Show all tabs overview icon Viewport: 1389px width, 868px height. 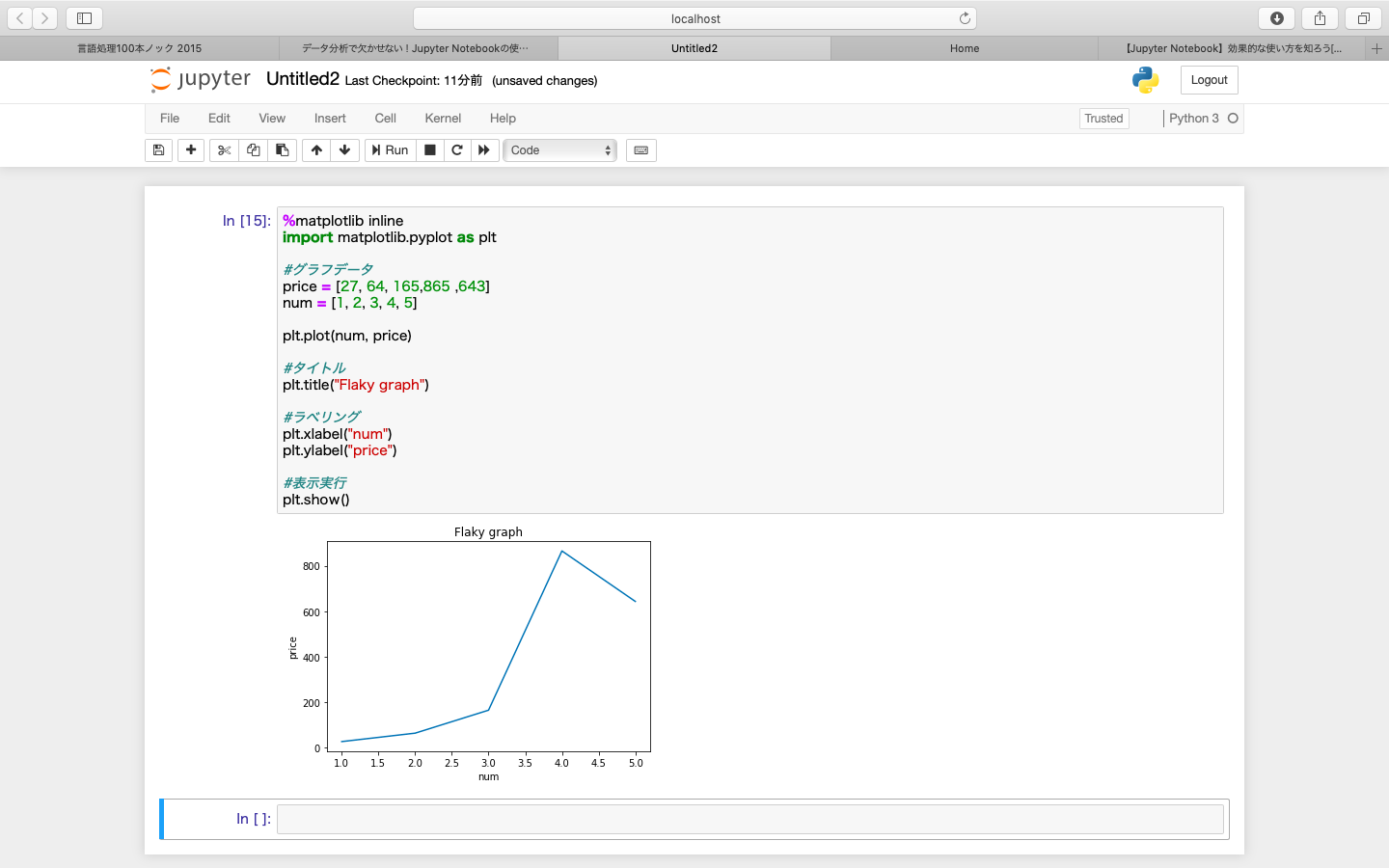1363,18
